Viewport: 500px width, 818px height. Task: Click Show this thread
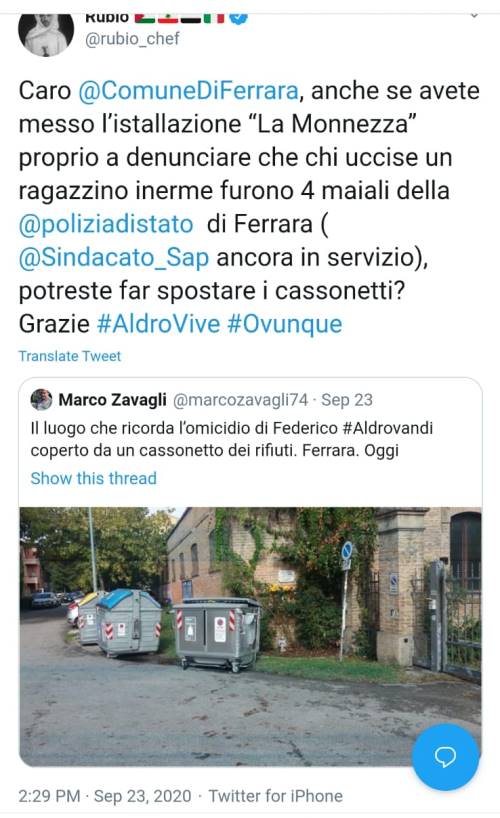93,478
